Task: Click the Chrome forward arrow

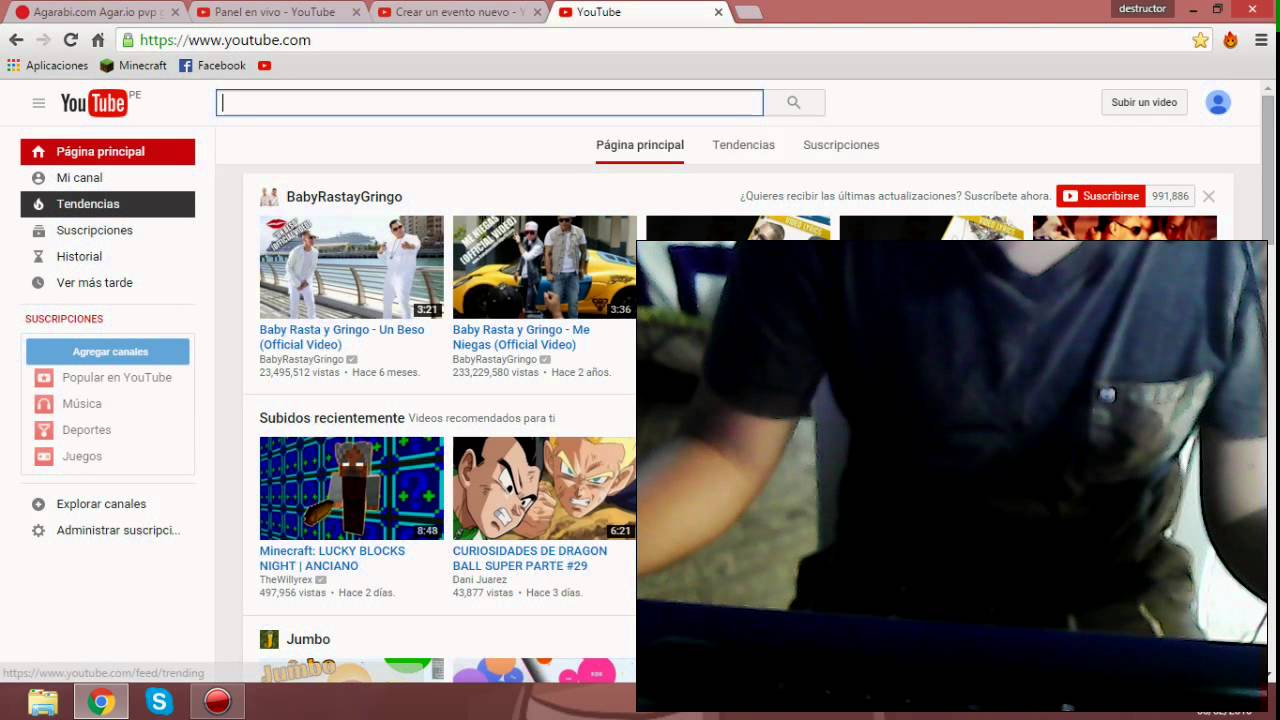Action: click(43, 40)
